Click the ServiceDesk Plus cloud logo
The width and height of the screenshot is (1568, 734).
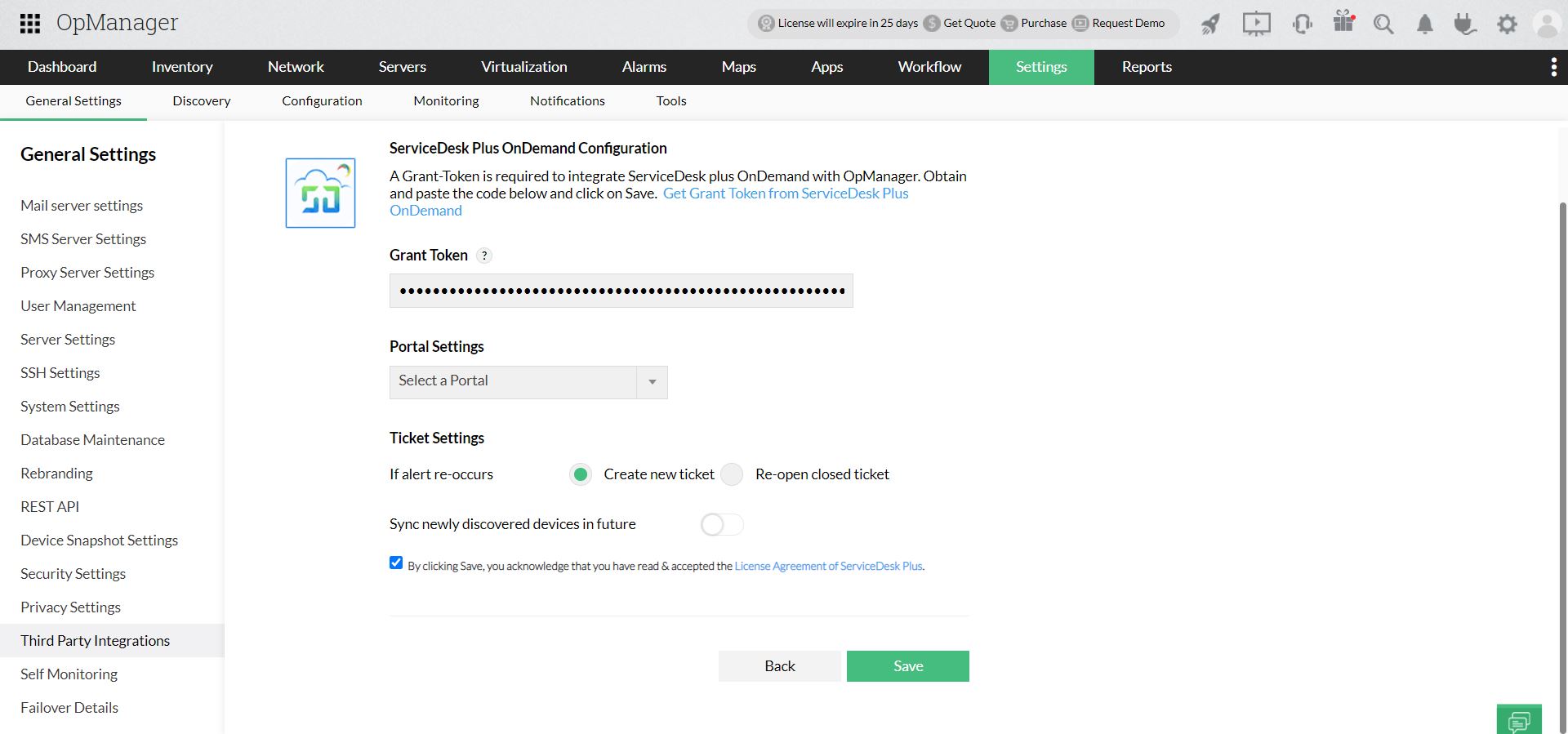point(320,193)
